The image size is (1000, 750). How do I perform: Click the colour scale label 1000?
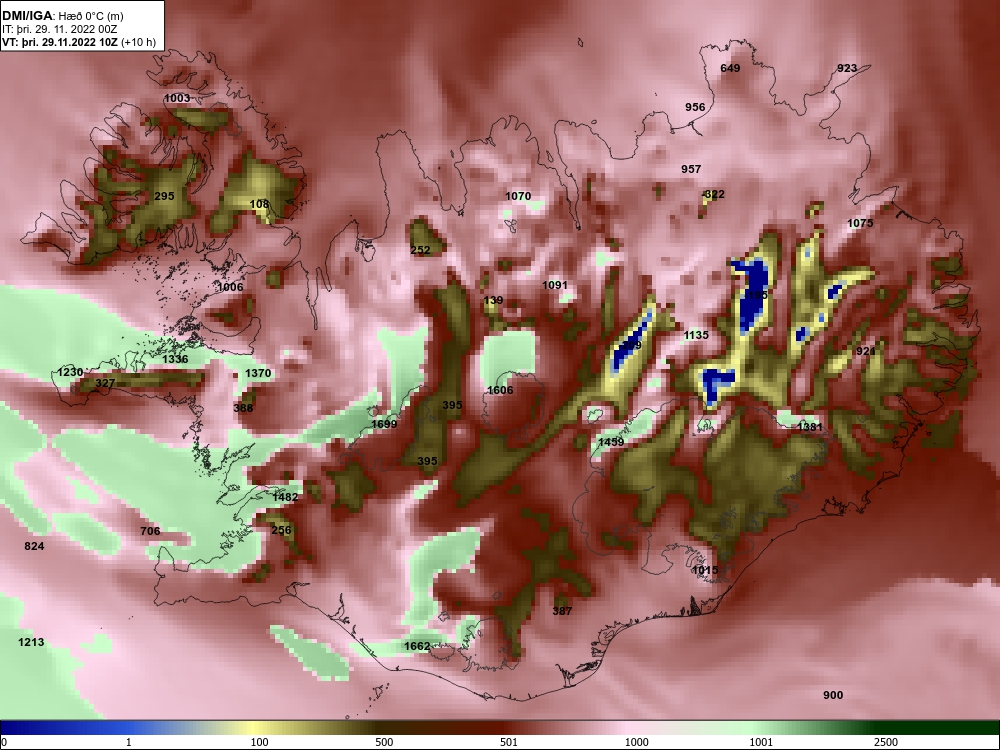637,742
